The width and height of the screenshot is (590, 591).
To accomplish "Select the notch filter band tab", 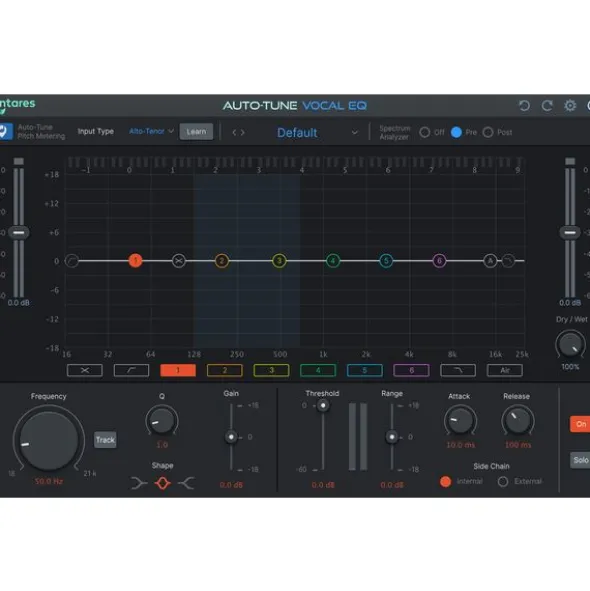I will [84, 370].
